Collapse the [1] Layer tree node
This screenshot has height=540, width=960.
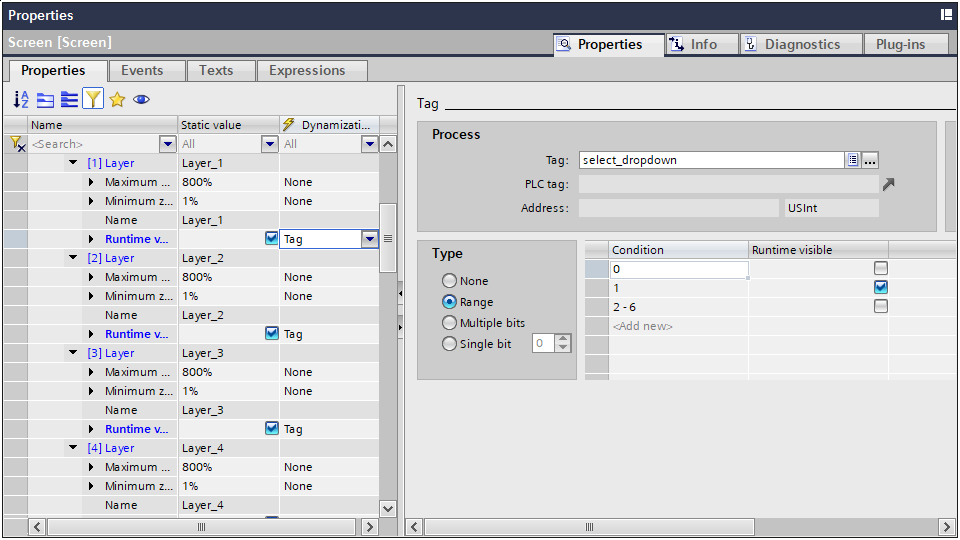[73, 163]
